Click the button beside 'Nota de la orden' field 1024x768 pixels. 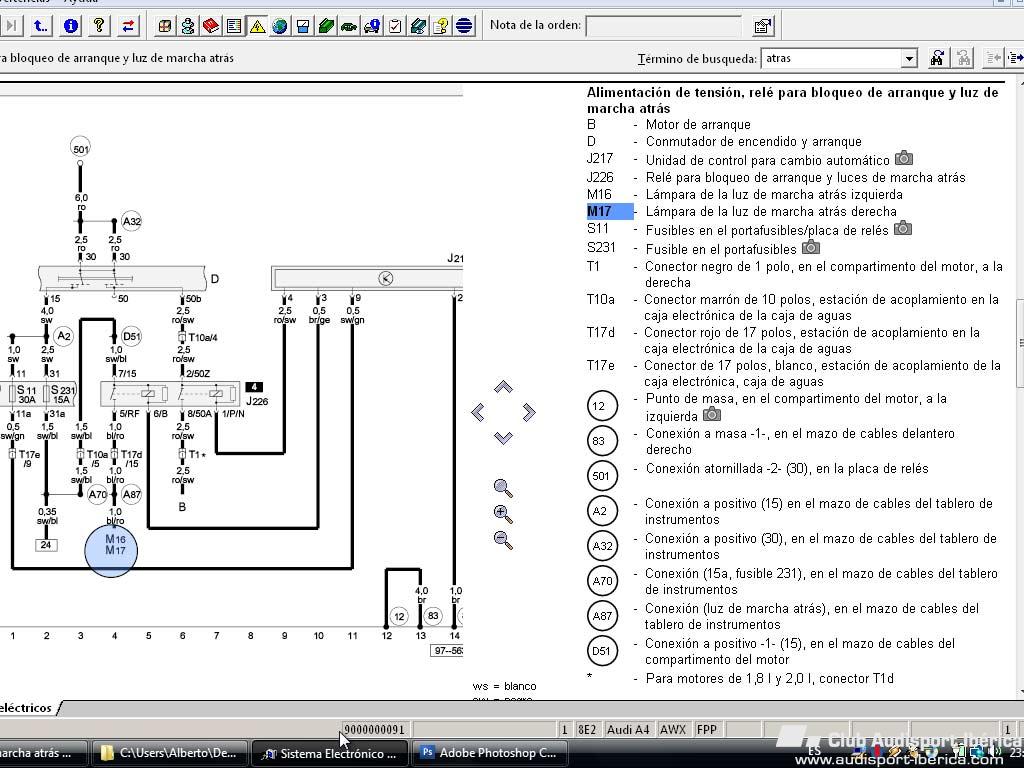[762, 26]
